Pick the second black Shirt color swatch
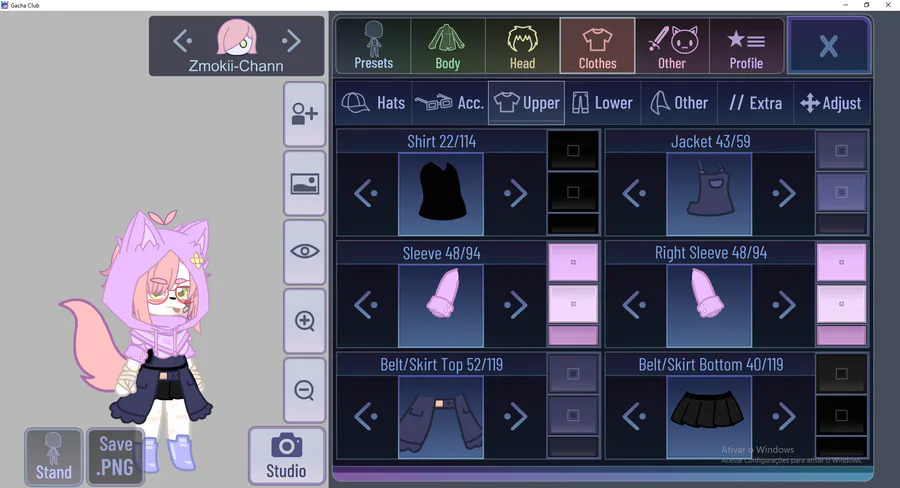The width and height of the screenshot is (900, 488). pyautogui.click(x=573, y=192)
